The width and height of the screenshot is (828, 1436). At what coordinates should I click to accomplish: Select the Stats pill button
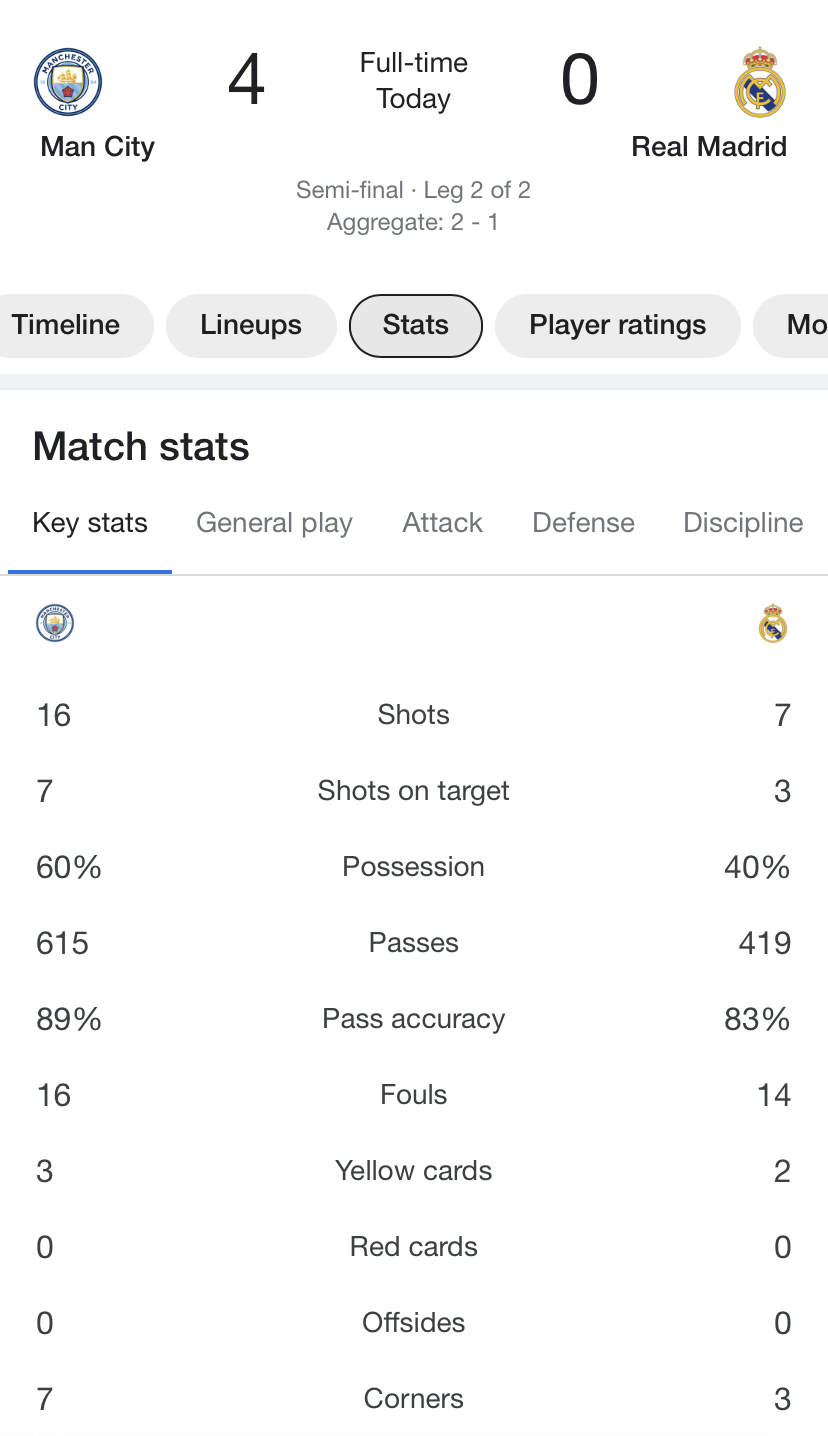tap(416, 325)
